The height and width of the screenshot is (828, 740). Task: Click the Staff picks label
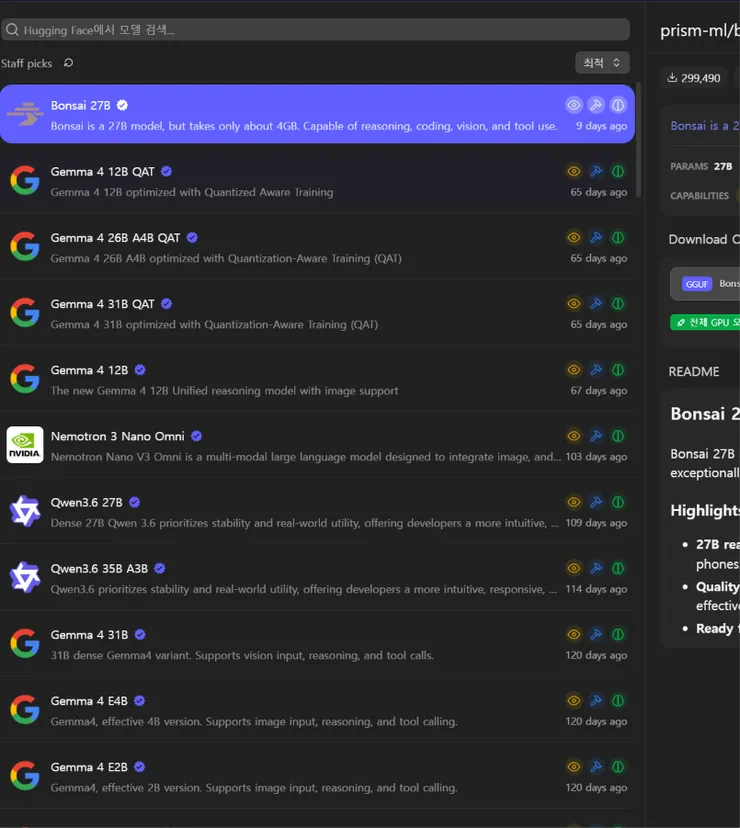coord(26,63)
